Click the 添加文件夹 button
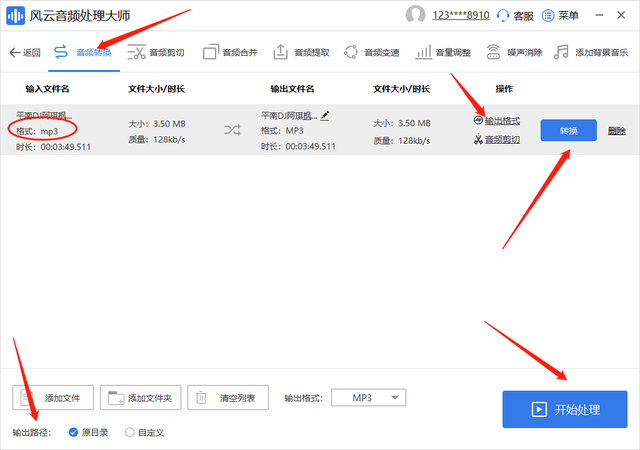This screenshot has height=450, width=640. (x=140, y=397)
